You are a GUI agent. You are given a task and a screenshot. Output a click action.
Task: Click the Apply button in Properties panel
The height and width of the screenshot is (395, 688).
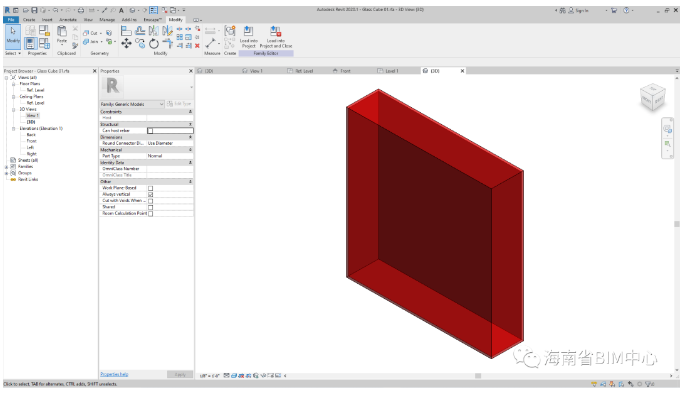(x=180, y=374)
